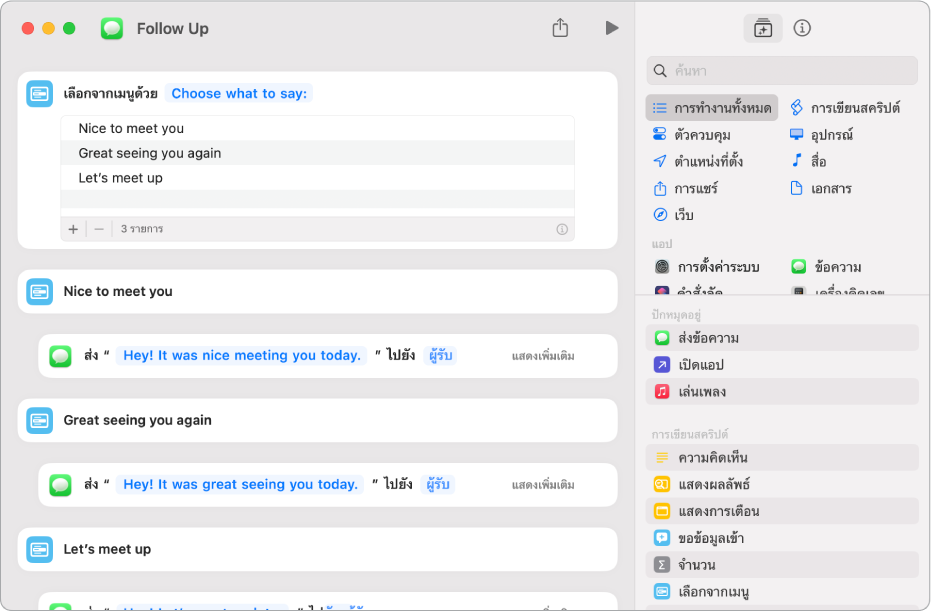The image size is (931, 612).
Task: Expand แสดงเพิ่มเติม on the nice meeting message
Action: point(543,356)
